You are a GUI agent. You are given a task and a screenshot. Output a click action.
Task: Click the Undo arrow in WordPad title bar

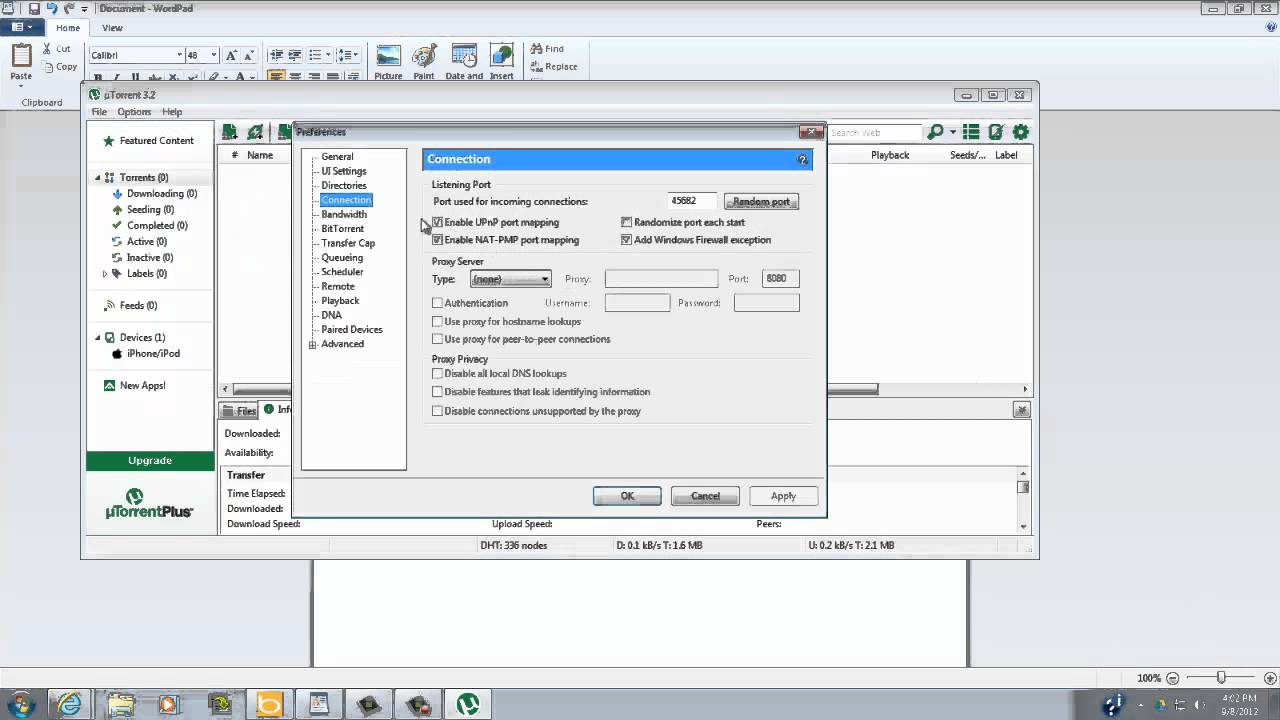pos(52,8)
